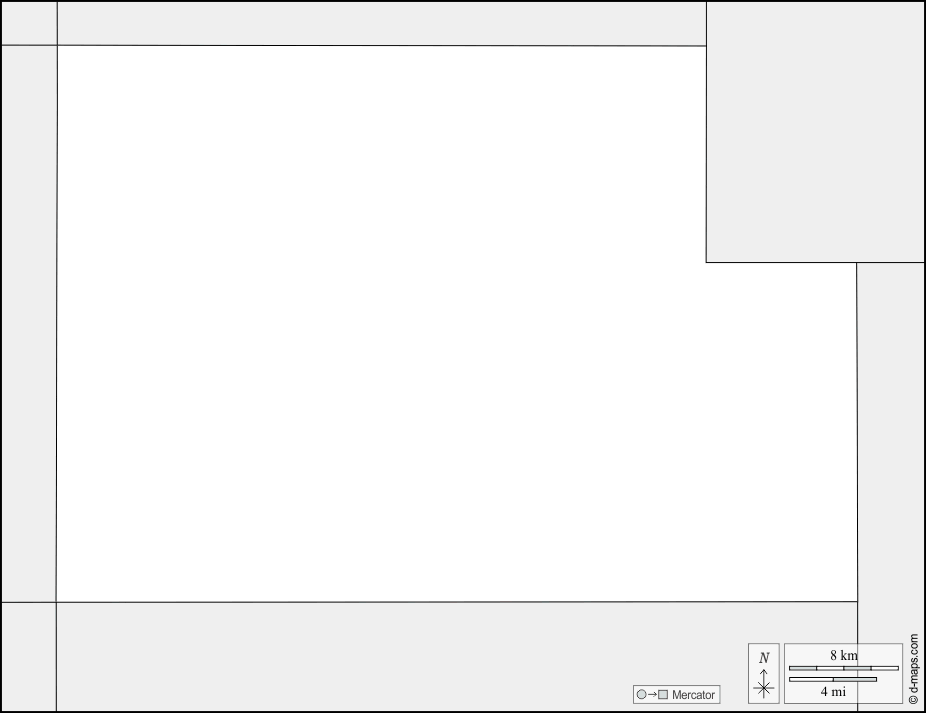The image size is (926, 713).
Task: Click the kilometer scale bar
Action: 844,668
